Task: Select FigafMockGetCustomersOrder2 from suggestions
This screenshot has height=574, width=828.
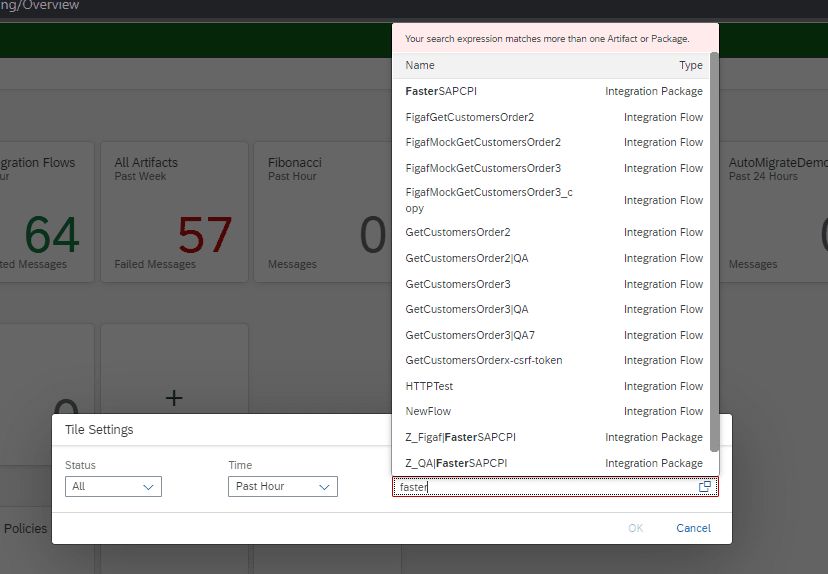Action: (553, 143)
